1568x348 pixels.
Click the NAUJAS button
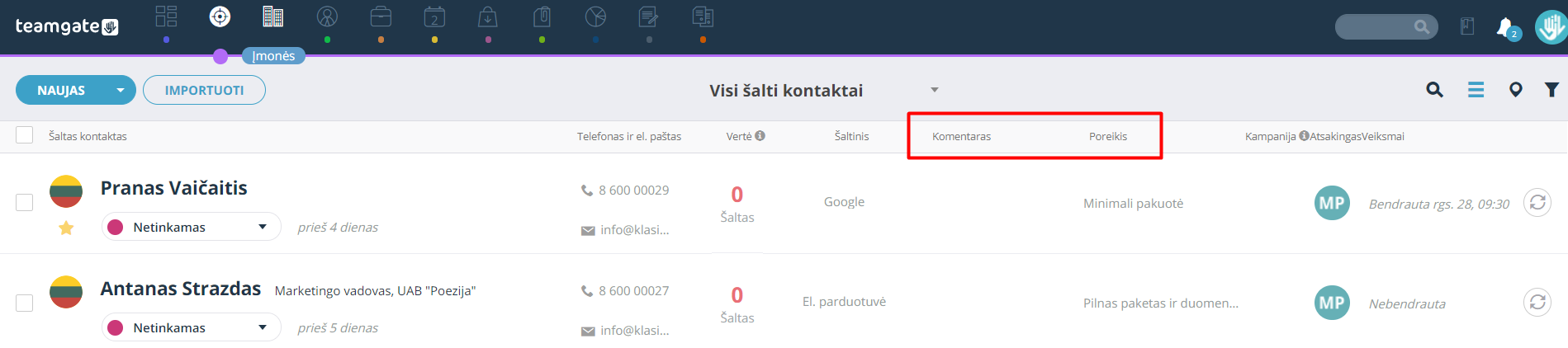62,90
